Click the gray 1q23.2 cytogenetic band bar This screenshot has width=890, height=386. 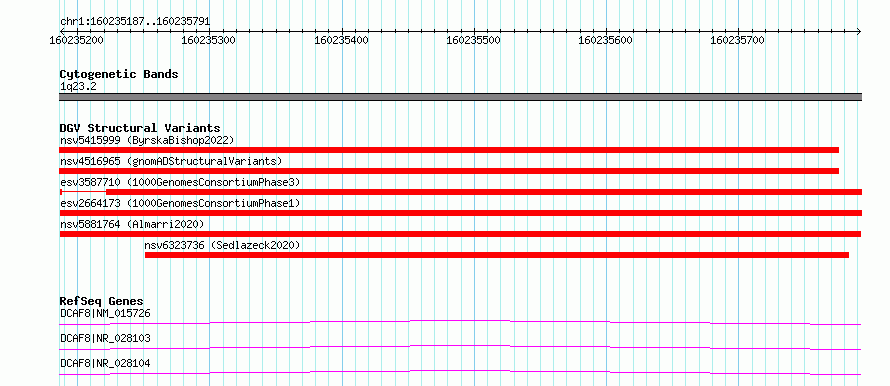461,97
